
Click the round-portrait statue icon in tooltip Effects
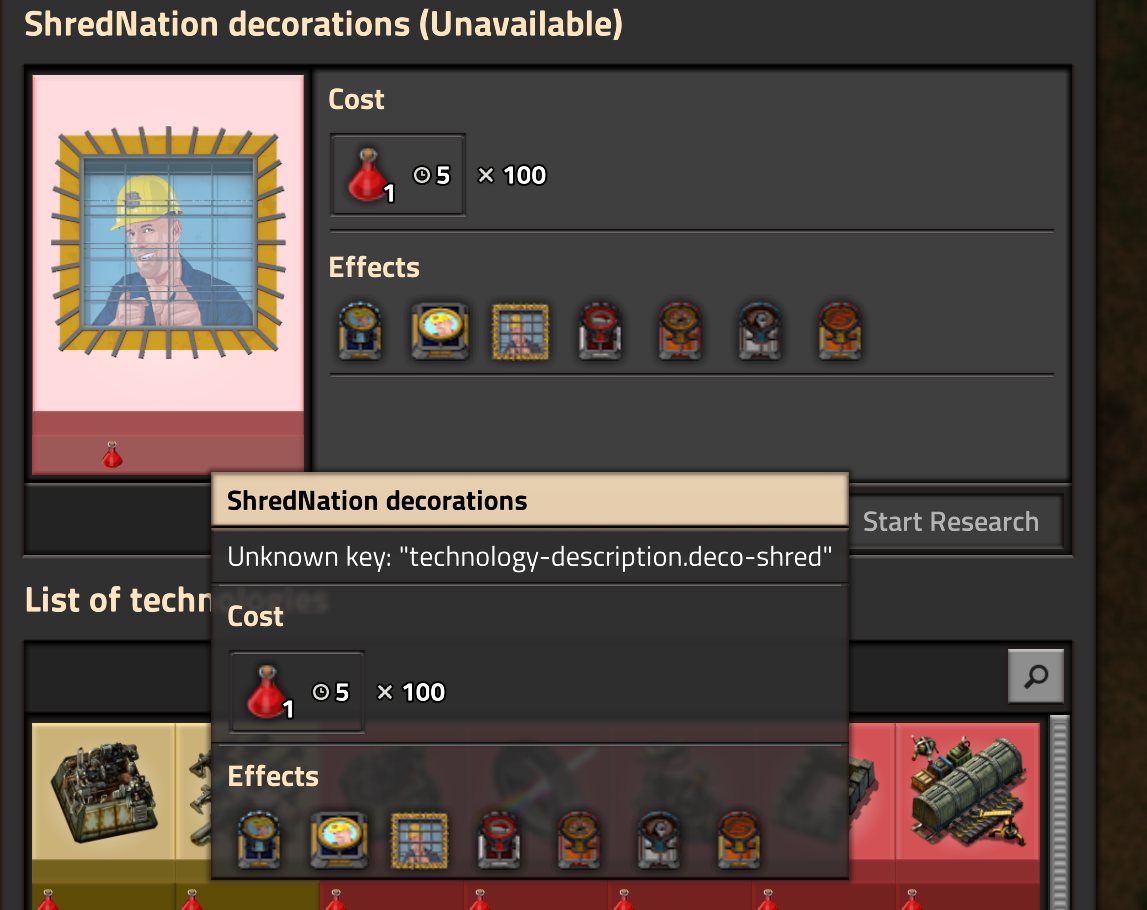(339, 841)
